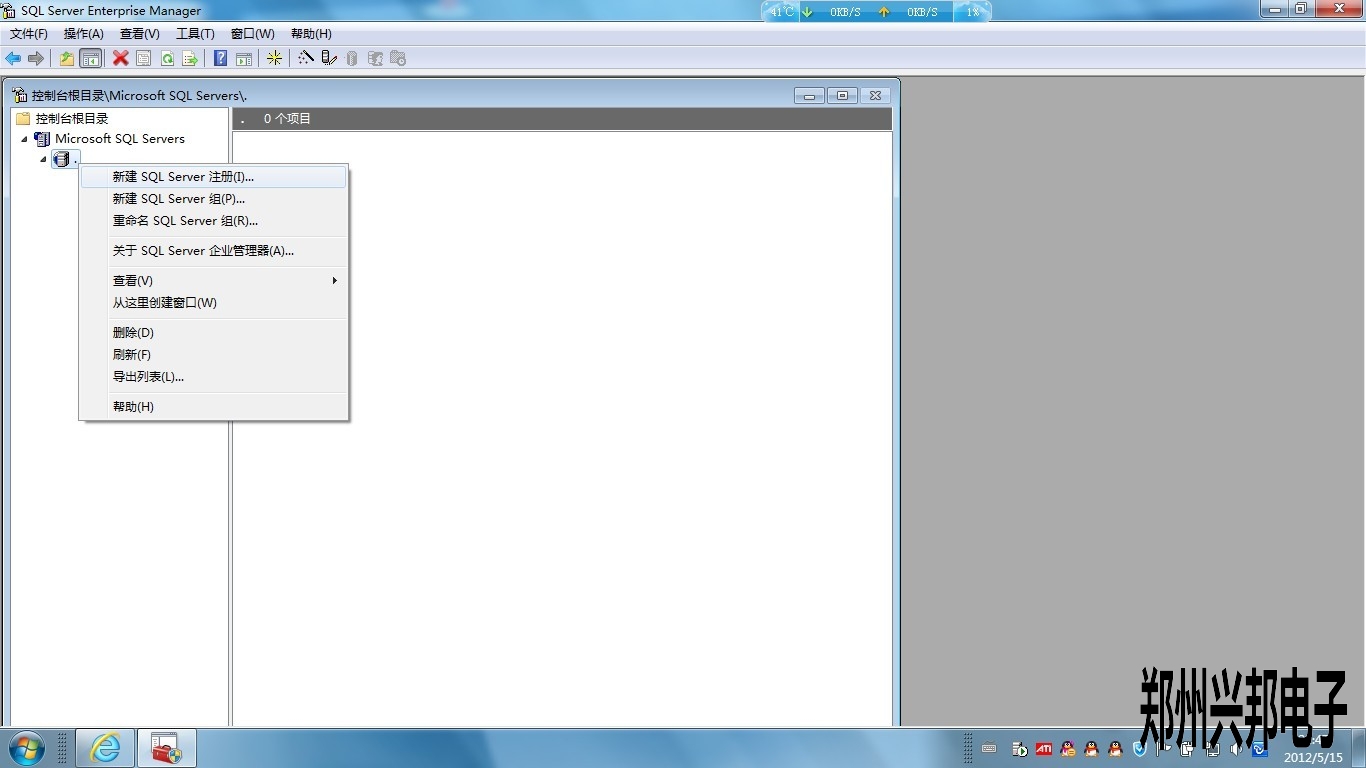Toggle the Show/Hide console tree button
Viewport: 1366px width, 768px height.
click(91, 59)
